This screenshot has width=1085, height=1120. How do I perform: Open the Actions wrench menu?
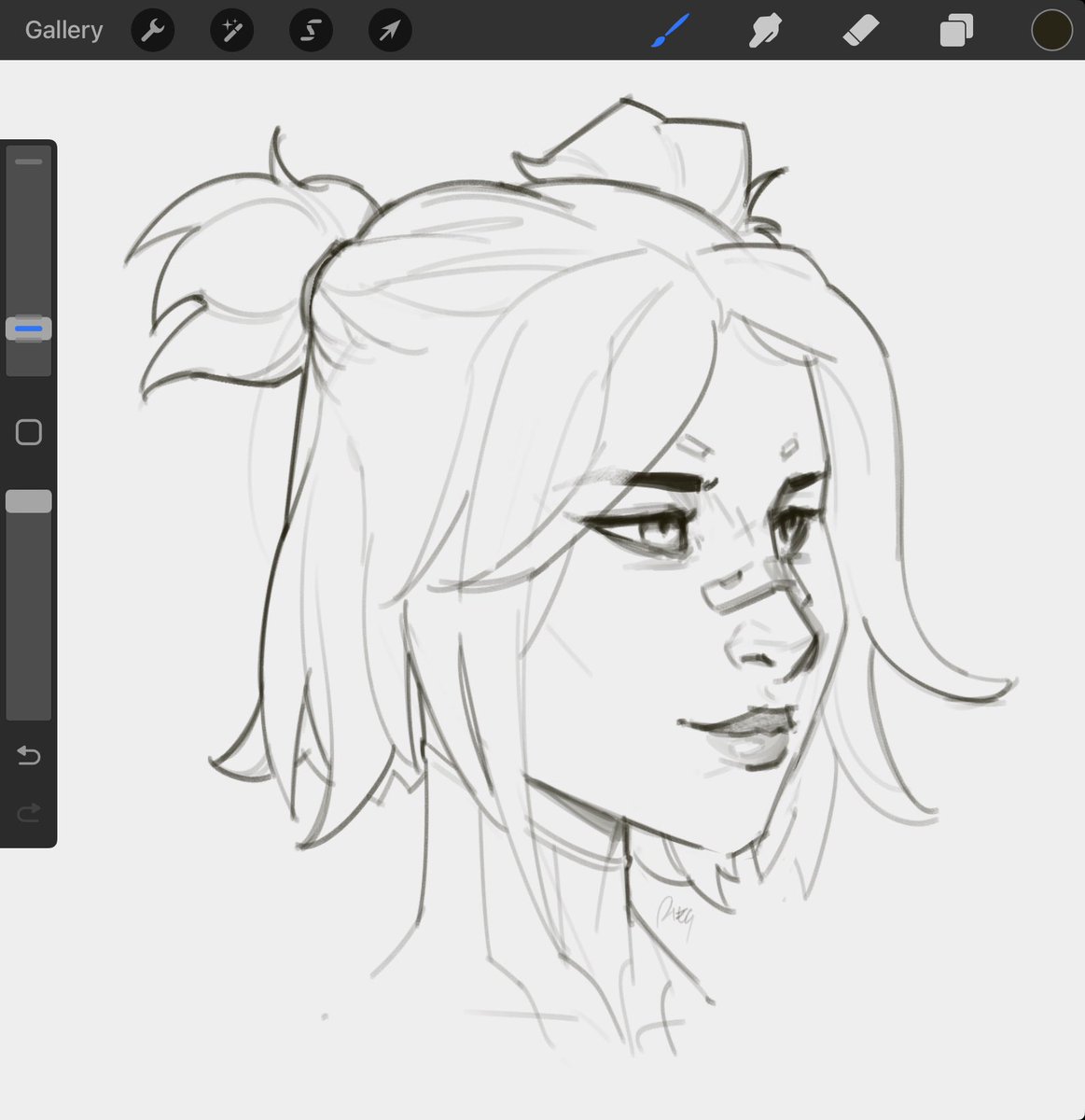pos(152,30)
